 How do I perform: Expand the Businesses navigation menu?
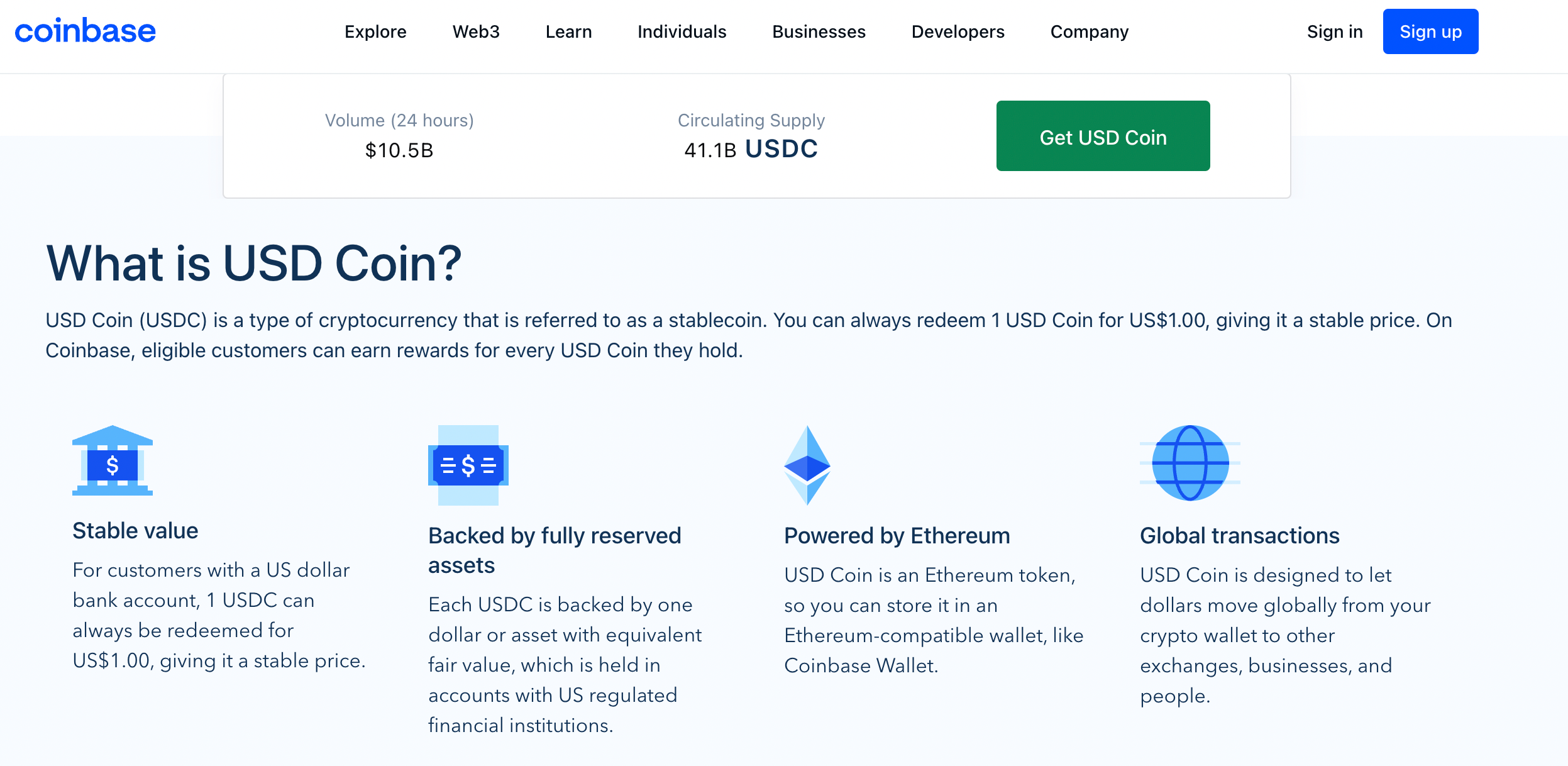point(819,31)
